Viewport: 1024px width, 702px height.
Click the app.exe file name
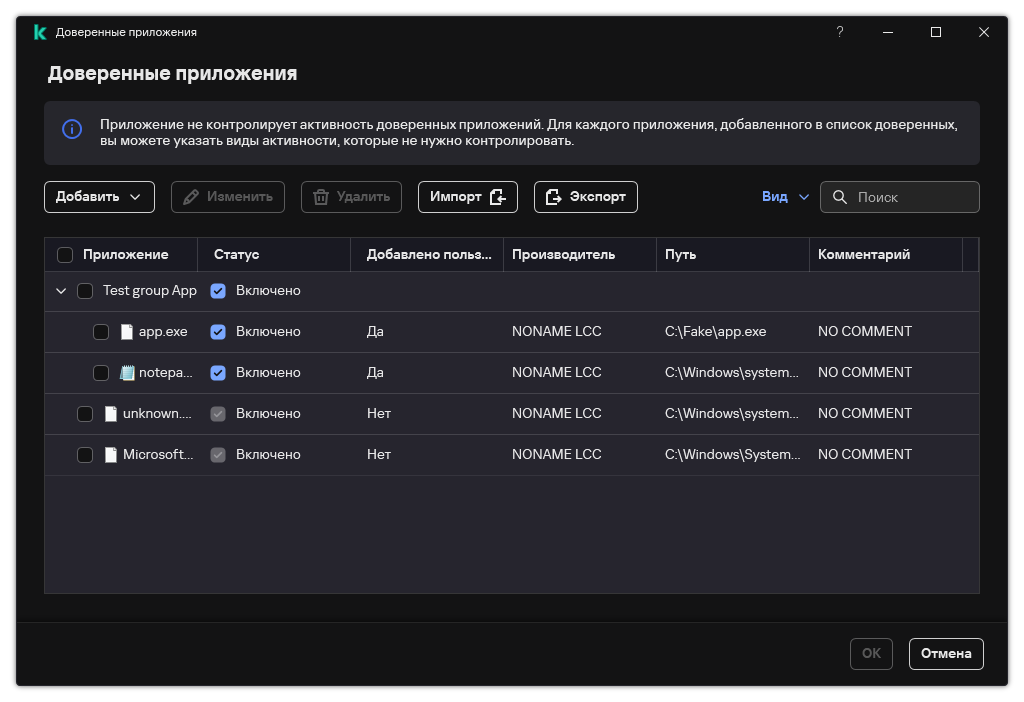(x=163, y=332)
